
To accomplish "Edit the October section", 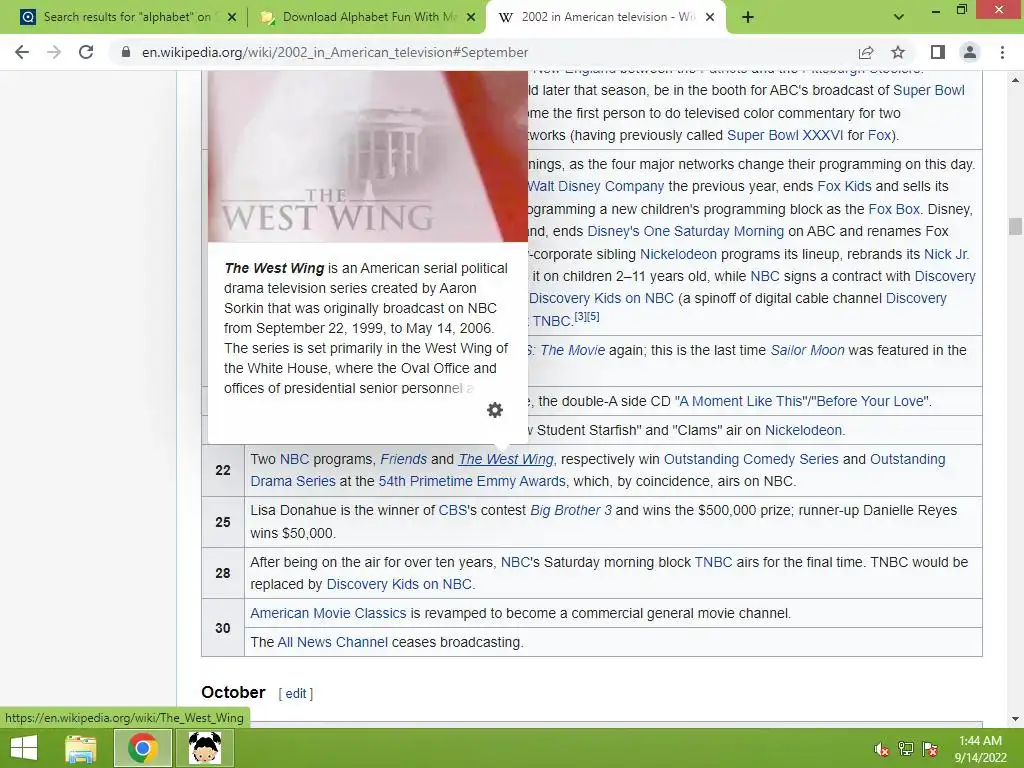I will click(296, 694).
